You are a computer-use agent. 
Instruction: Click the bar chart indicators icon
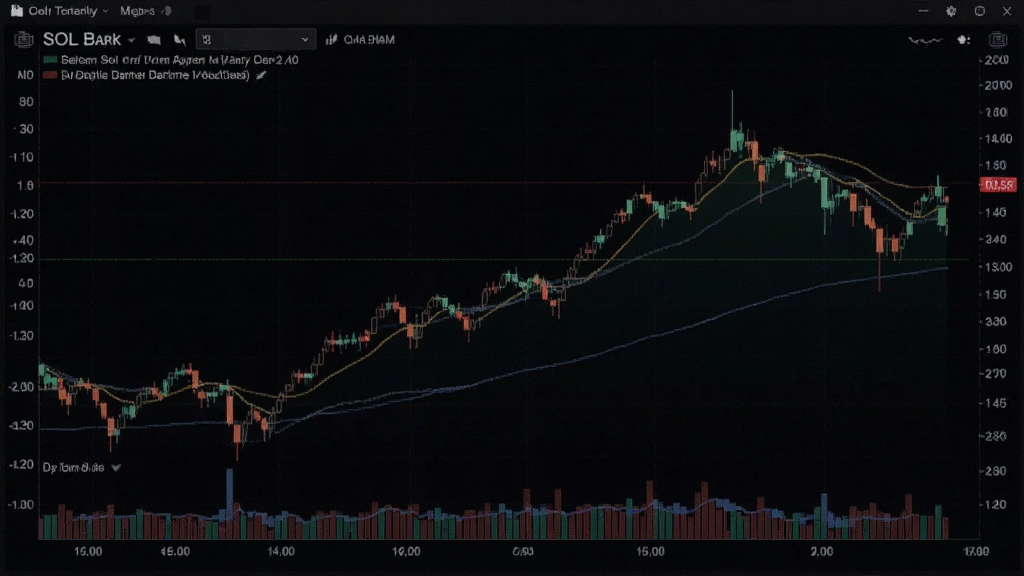click(332, 40)
